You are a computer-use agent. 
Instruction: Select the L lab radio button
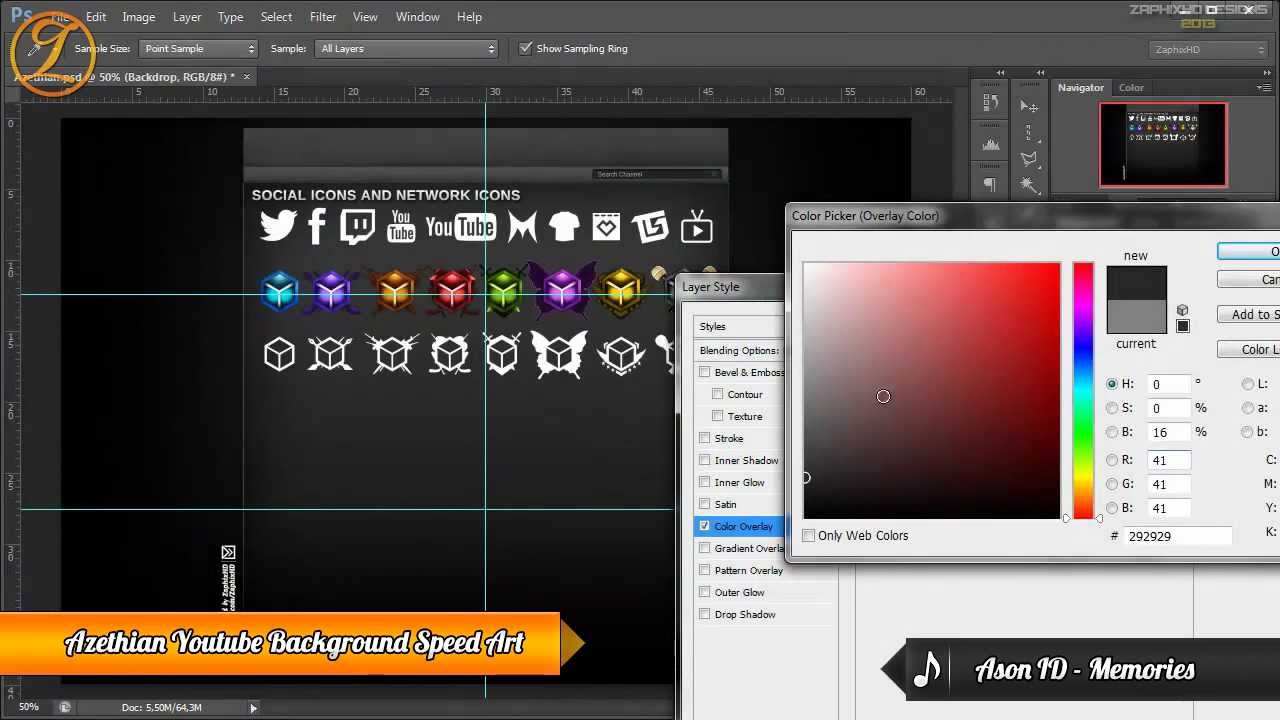click(1248, 384)
